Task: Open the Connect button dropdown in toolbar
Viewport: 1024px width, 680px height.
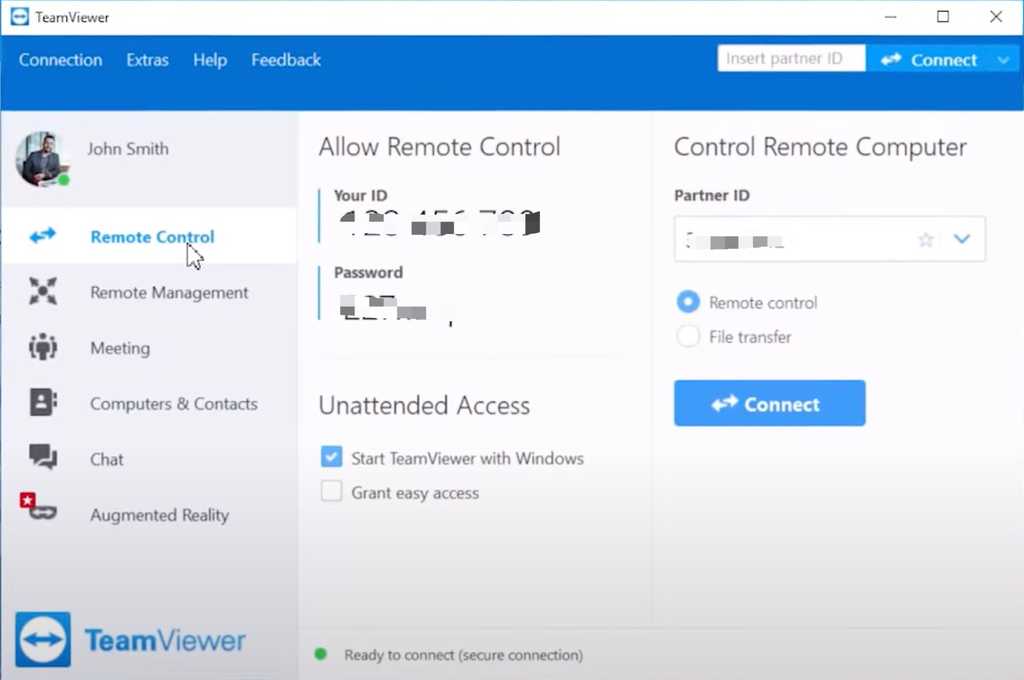Action: (x=1003, y=59)
